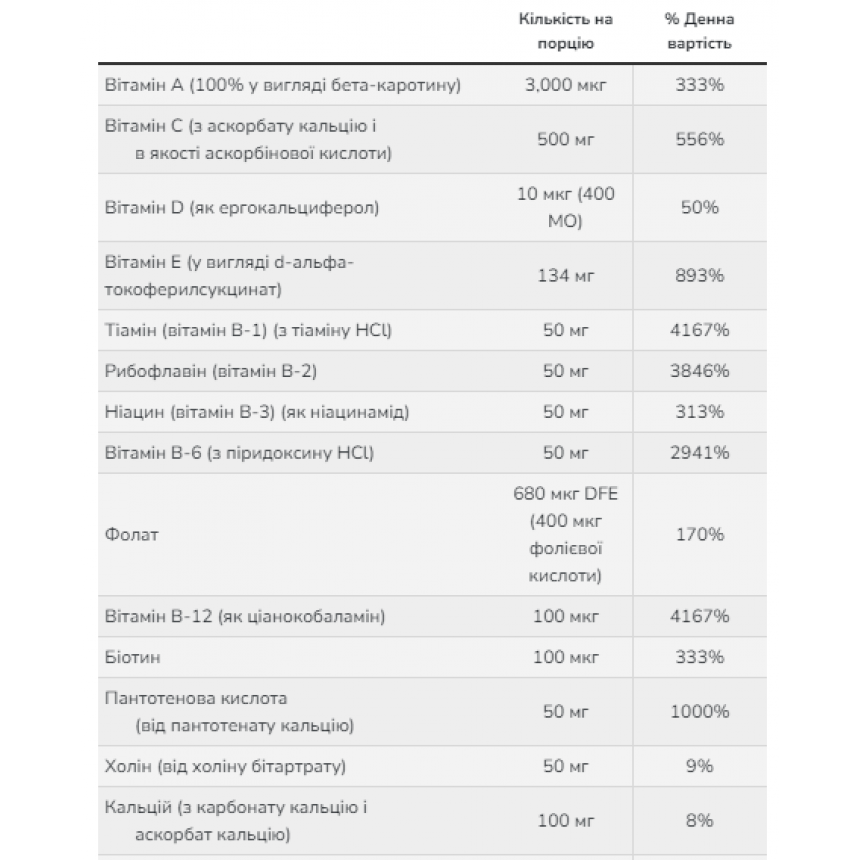
Task: Click the 3,000 мкг amount cell
Action: coord(565,85)
